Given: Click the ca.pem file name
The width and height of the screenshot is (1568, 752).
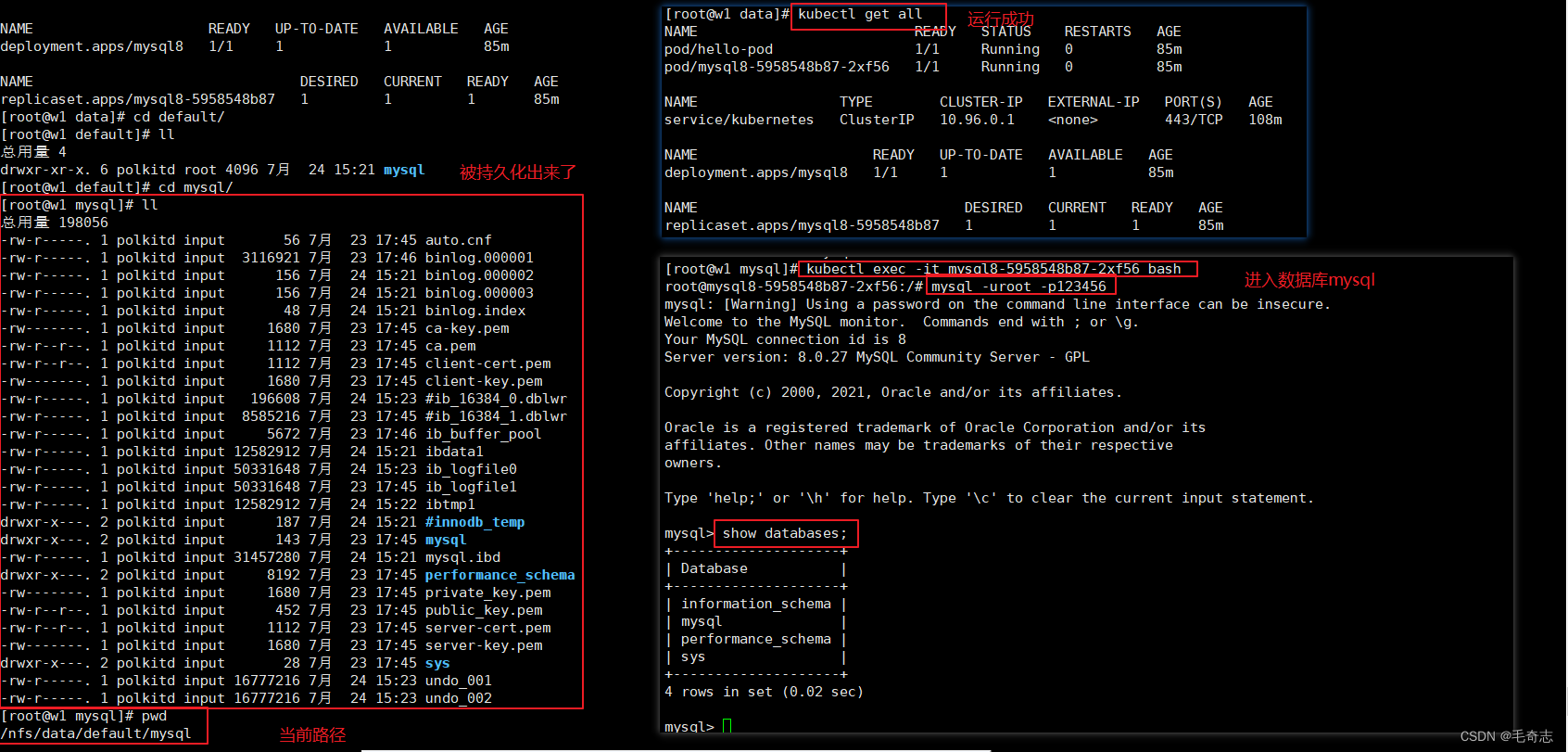Looking at the screenshot, I should [x=450, y=346].
